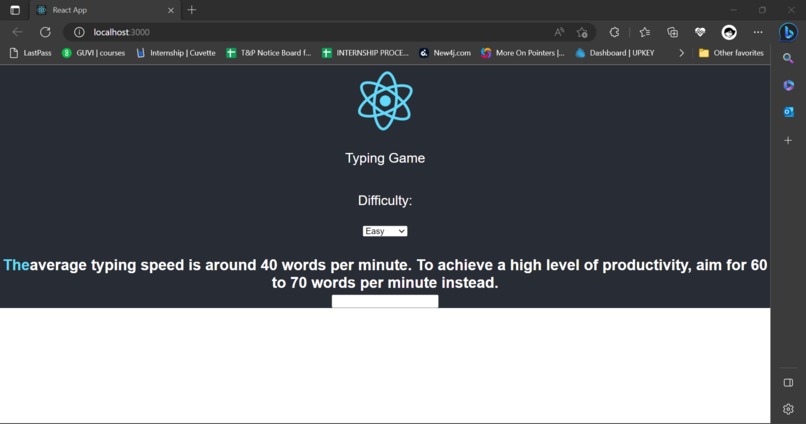806x424 pixels.
Task: Open the Extensions puzzle icon
Action: click(x=614, y=32)
